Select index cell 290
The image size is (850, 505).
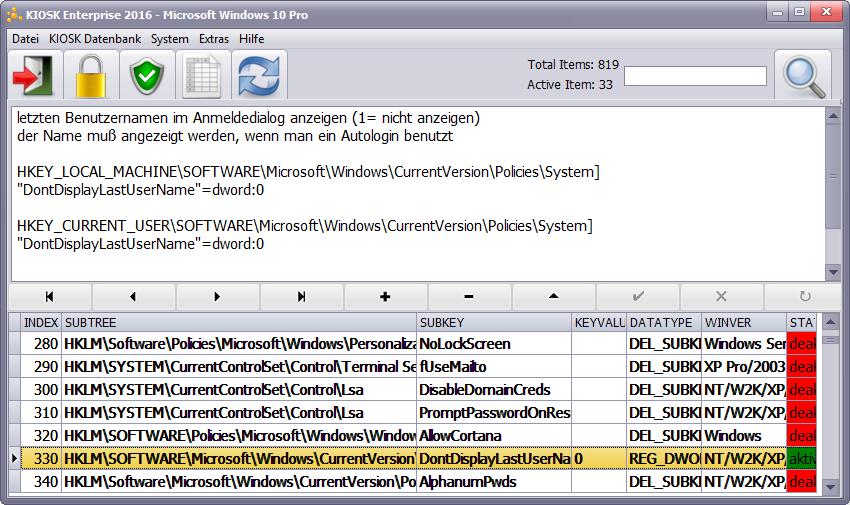click(41, 367)
